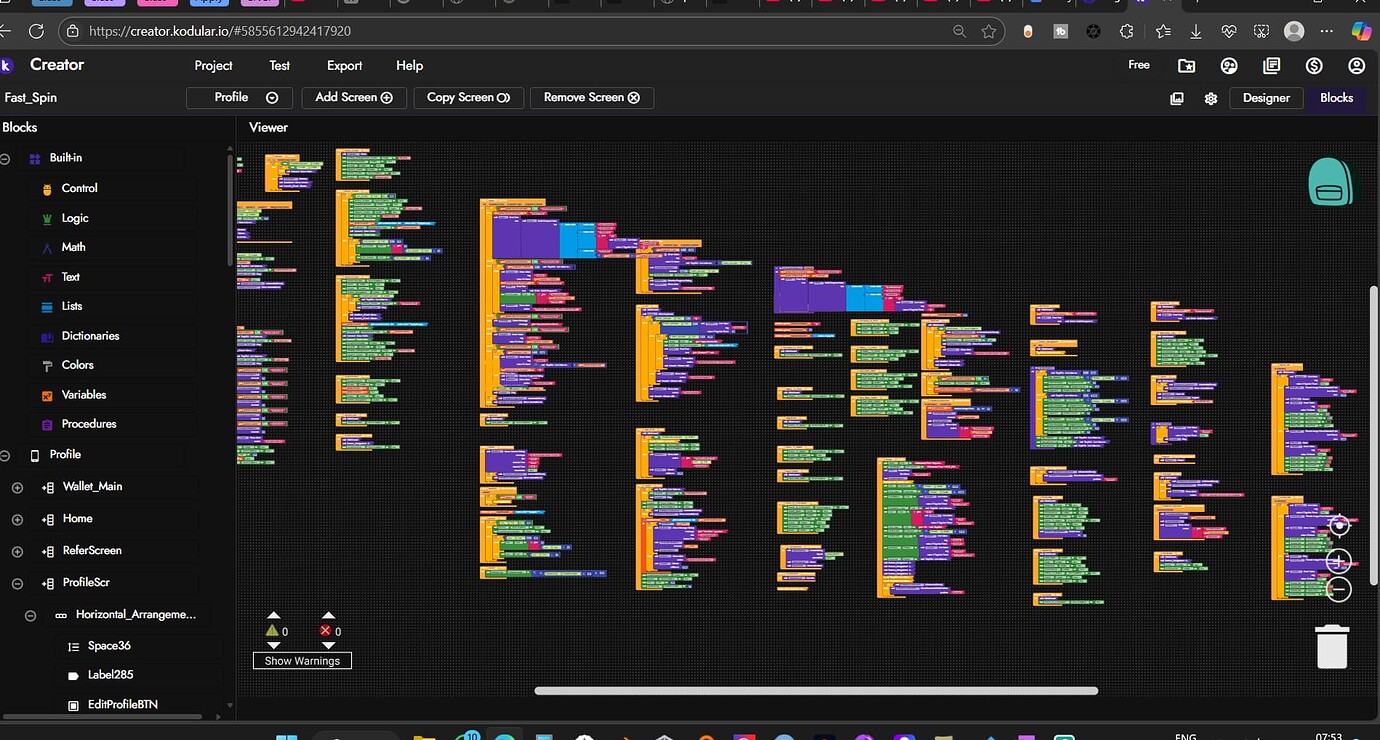Expand the Wallet_Main component tree node
1380x740 pixels.
coord(17,487)
